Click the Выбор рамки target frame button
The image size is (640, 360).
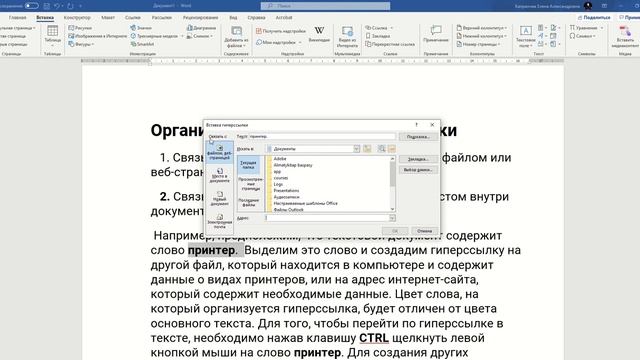[x=418, y=170]
